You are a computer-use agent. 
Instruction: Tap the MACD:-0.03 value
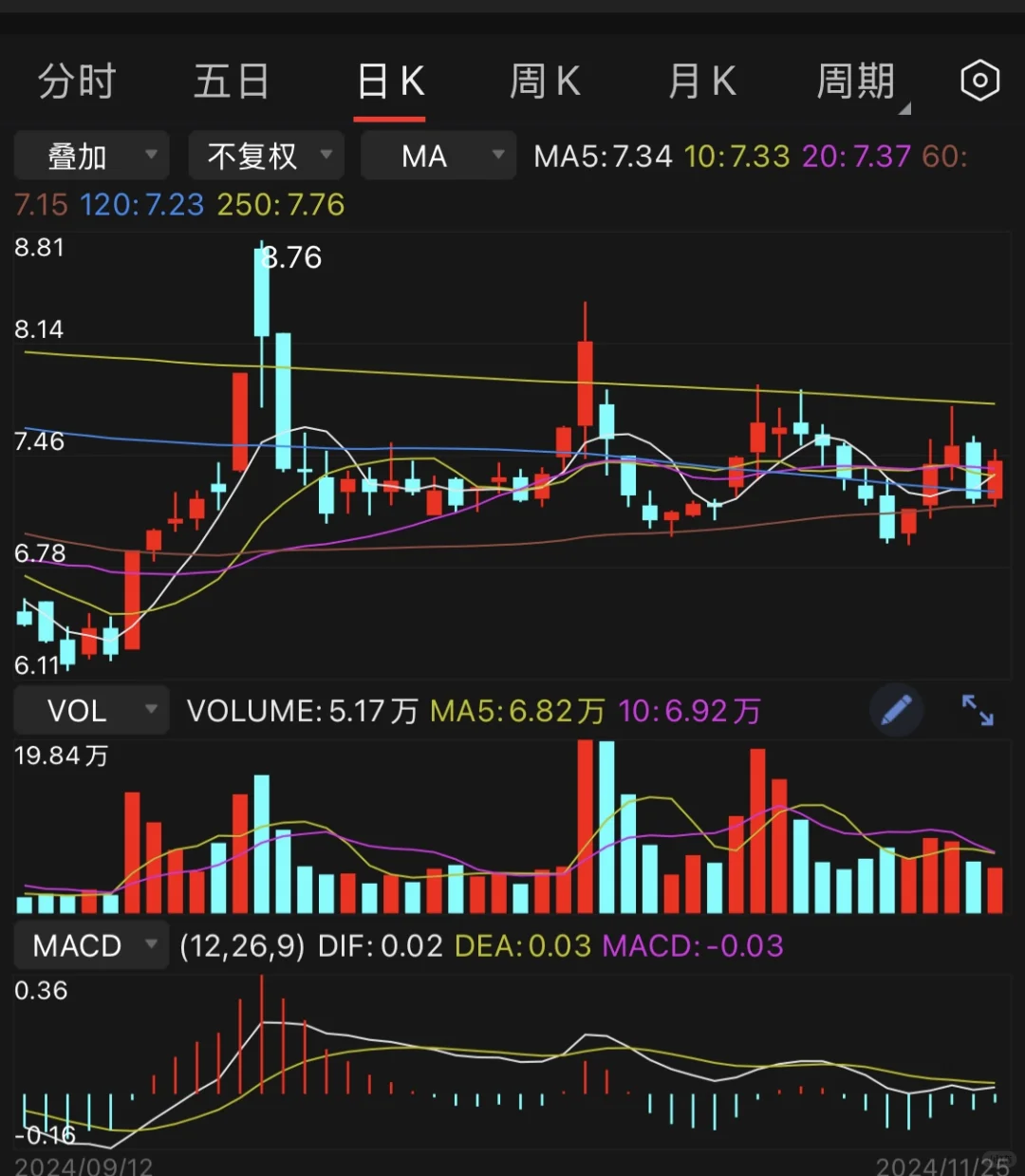coord(693,946)
